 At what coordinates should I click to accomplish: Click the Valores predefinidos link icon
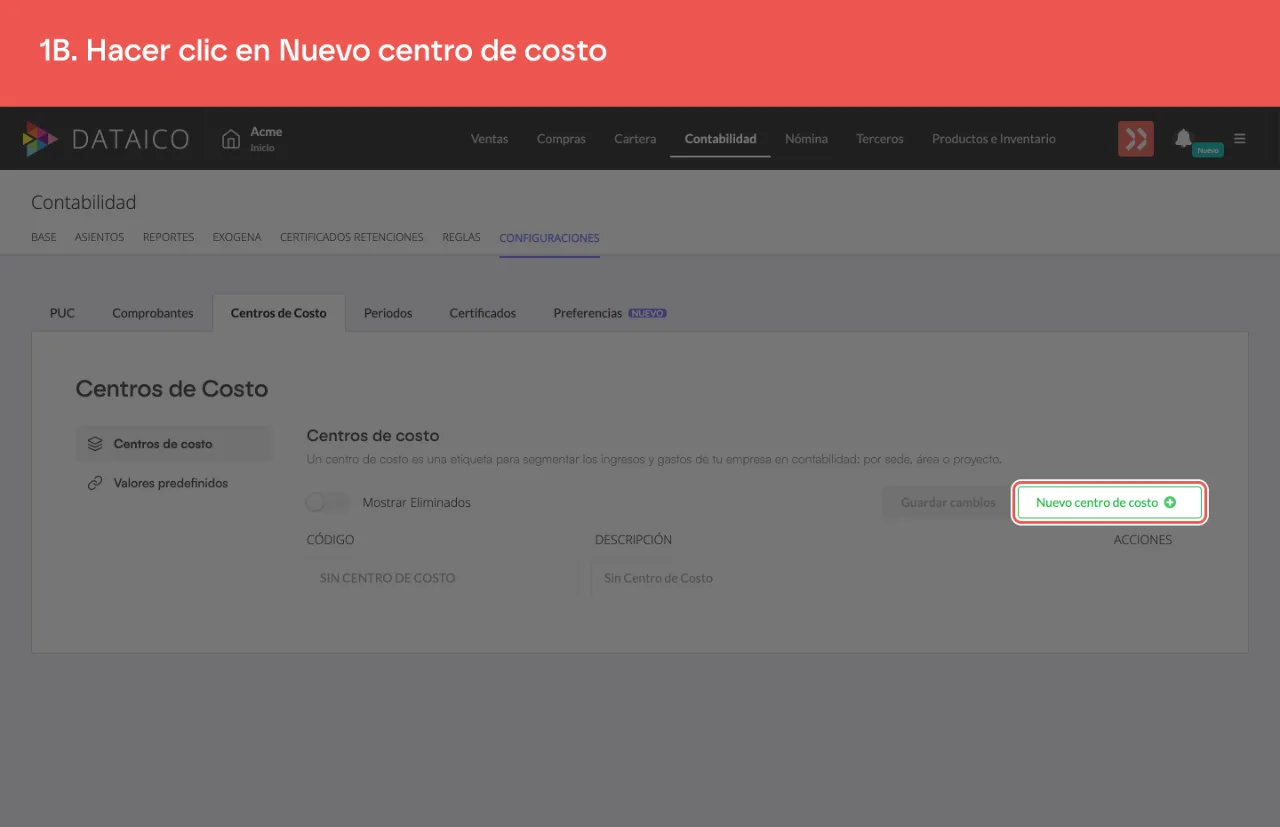[95, 483]
